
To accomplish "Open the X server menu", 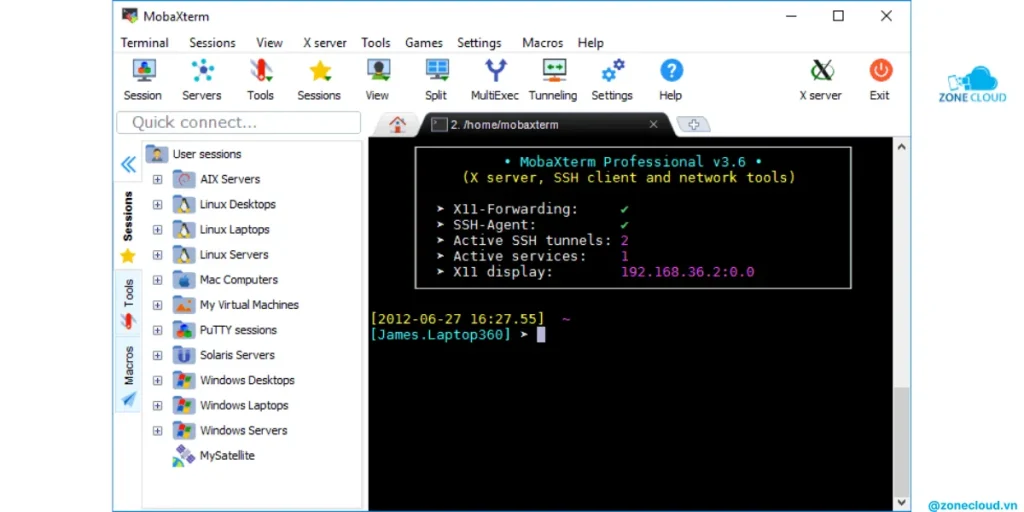I will tap(325, 43).
